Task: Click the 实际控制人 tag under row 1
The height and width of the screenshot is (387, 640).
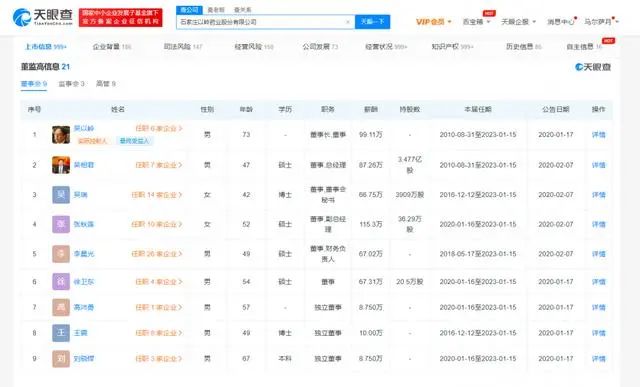Action: [x=92, y=141]
